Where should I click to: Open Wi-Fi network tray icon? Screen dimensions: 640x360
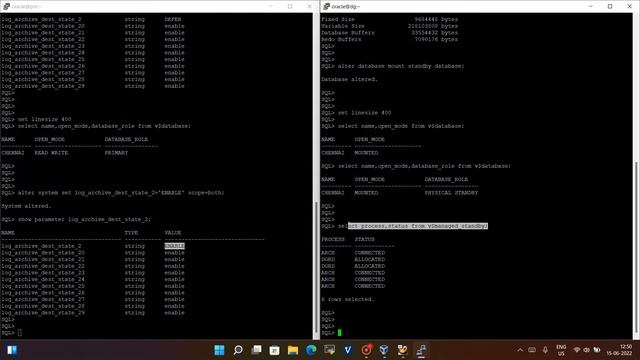coord(577,350)
